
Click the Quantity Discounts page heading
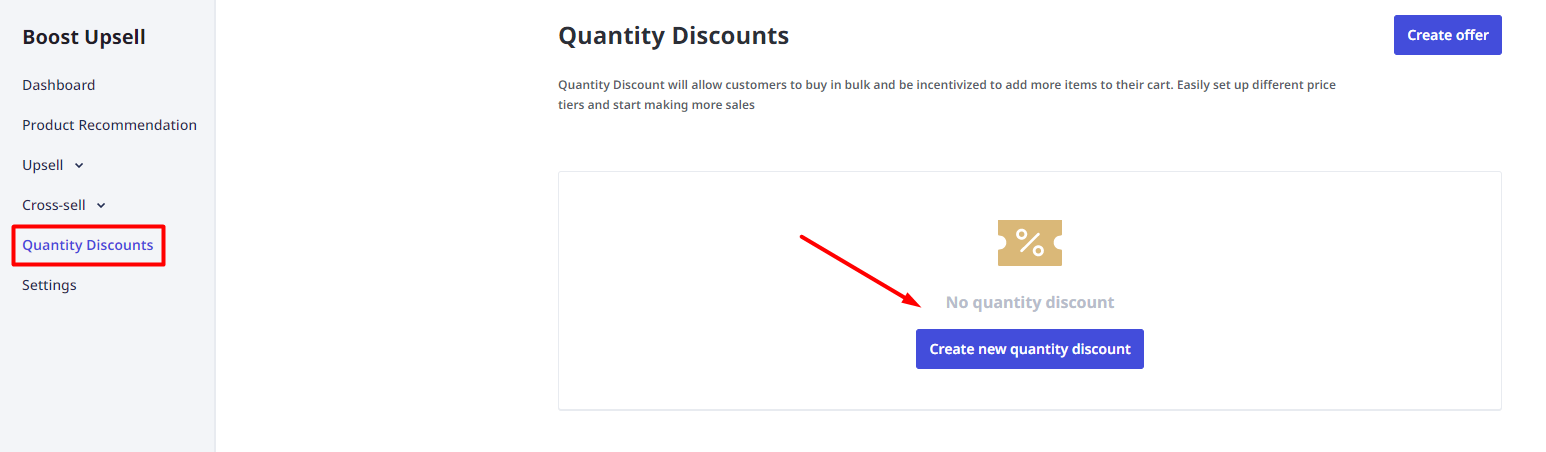pyautogui.click(x=673, y=36)
